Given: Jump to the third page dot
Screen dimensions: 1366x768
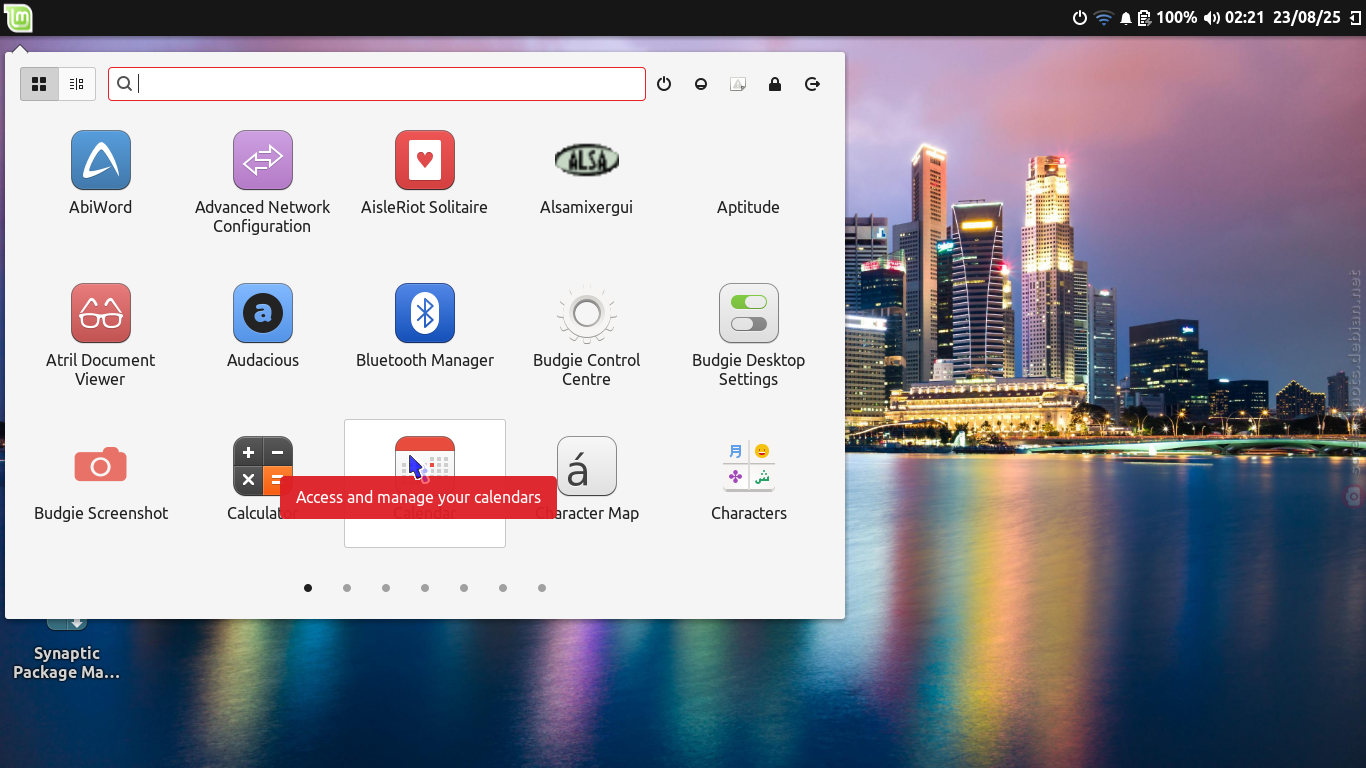Looking at the screenshot, I should [386, 588].
